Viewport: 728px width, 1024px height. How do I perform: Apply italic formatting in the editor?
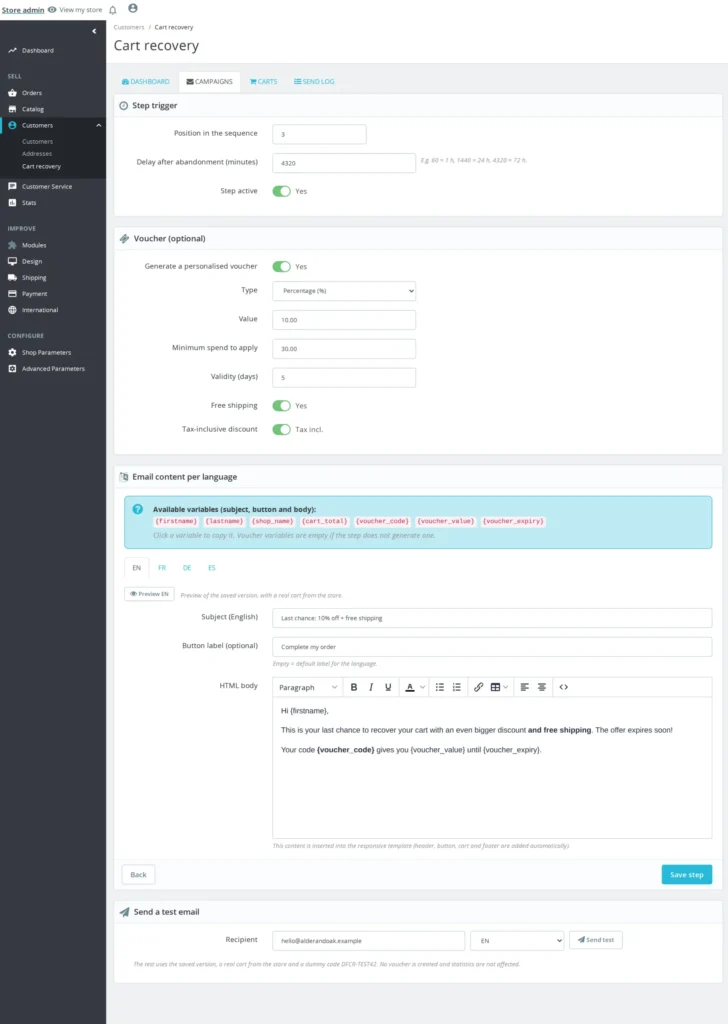(x=371, y=687)
